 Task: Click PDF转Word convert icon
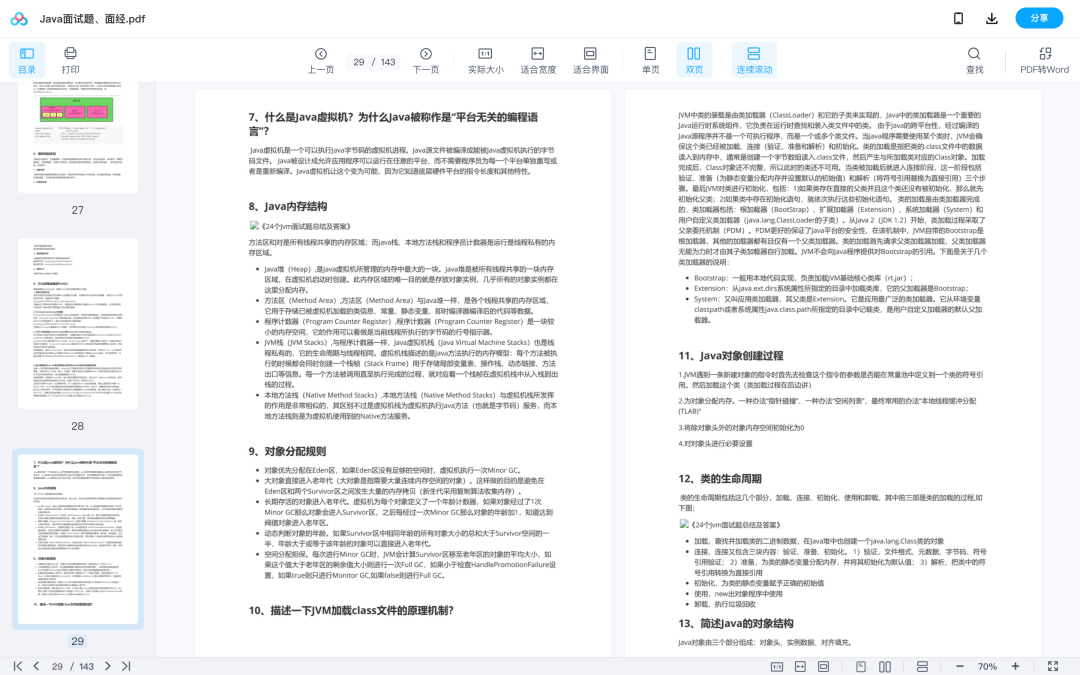pos(1044,60)
